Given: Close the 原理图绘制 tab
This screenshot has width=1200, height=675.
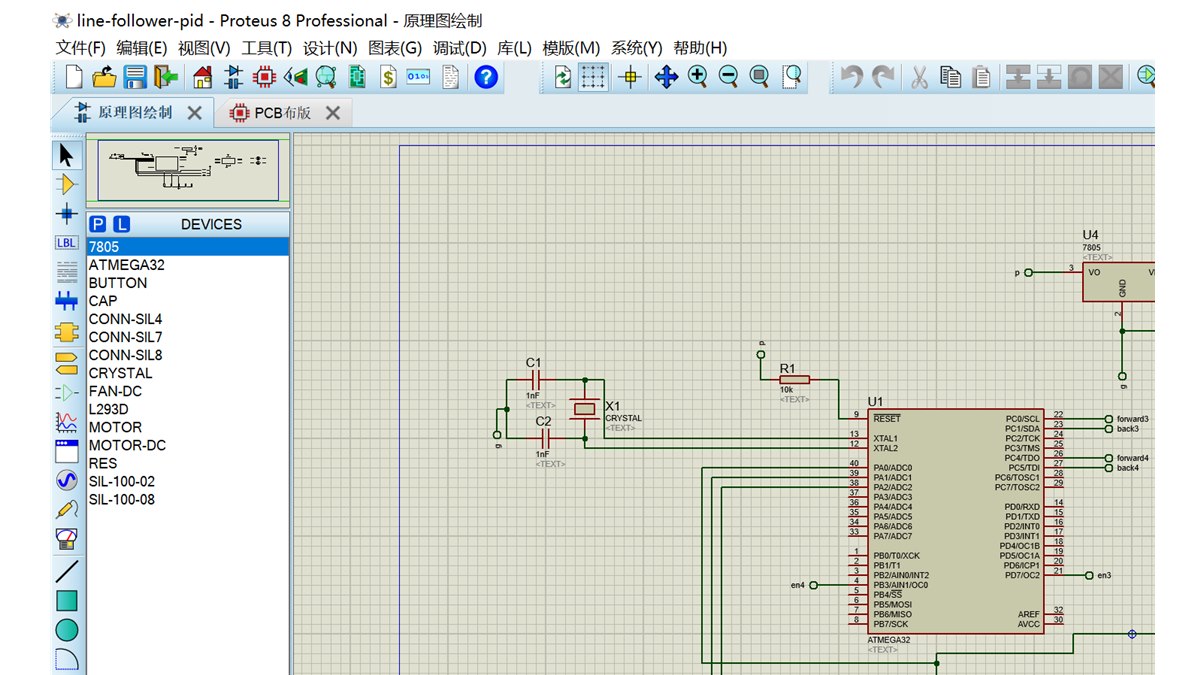Looking at the screenshot, I should (x=195, y=113).
